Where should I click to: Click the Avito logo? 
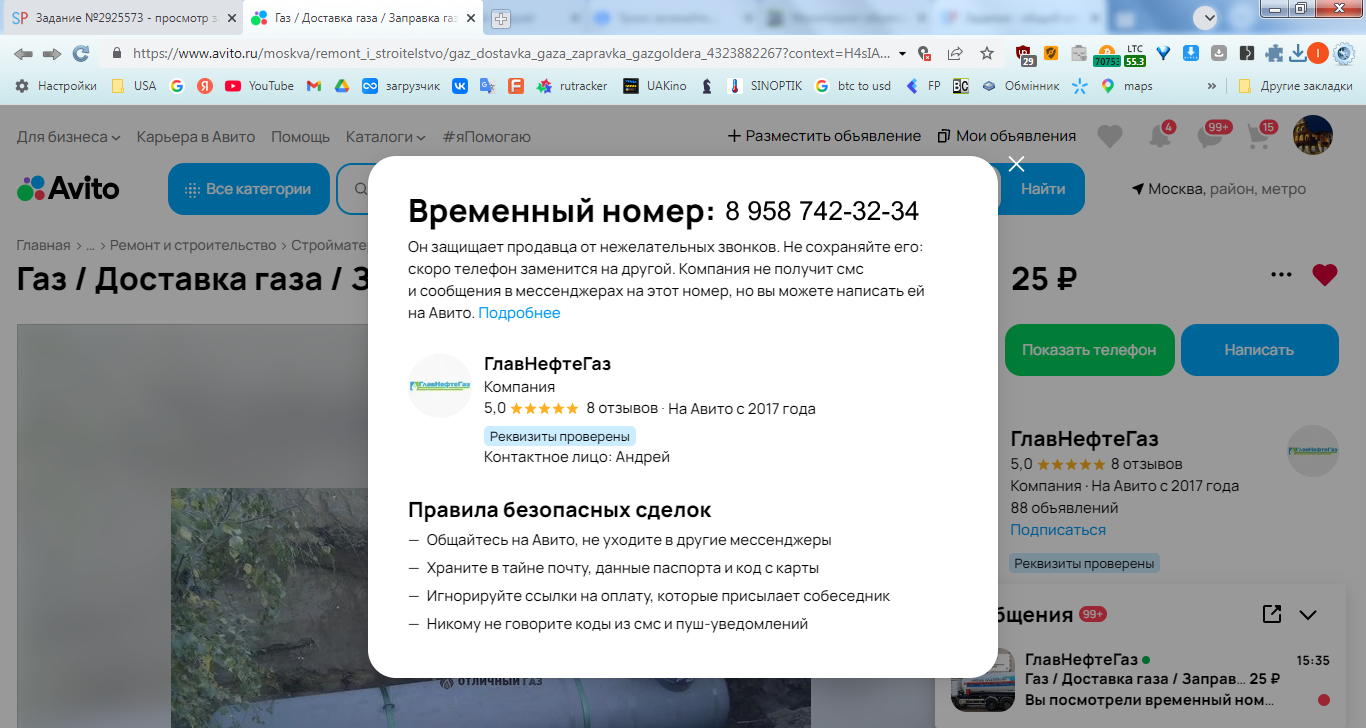[68, 188]
